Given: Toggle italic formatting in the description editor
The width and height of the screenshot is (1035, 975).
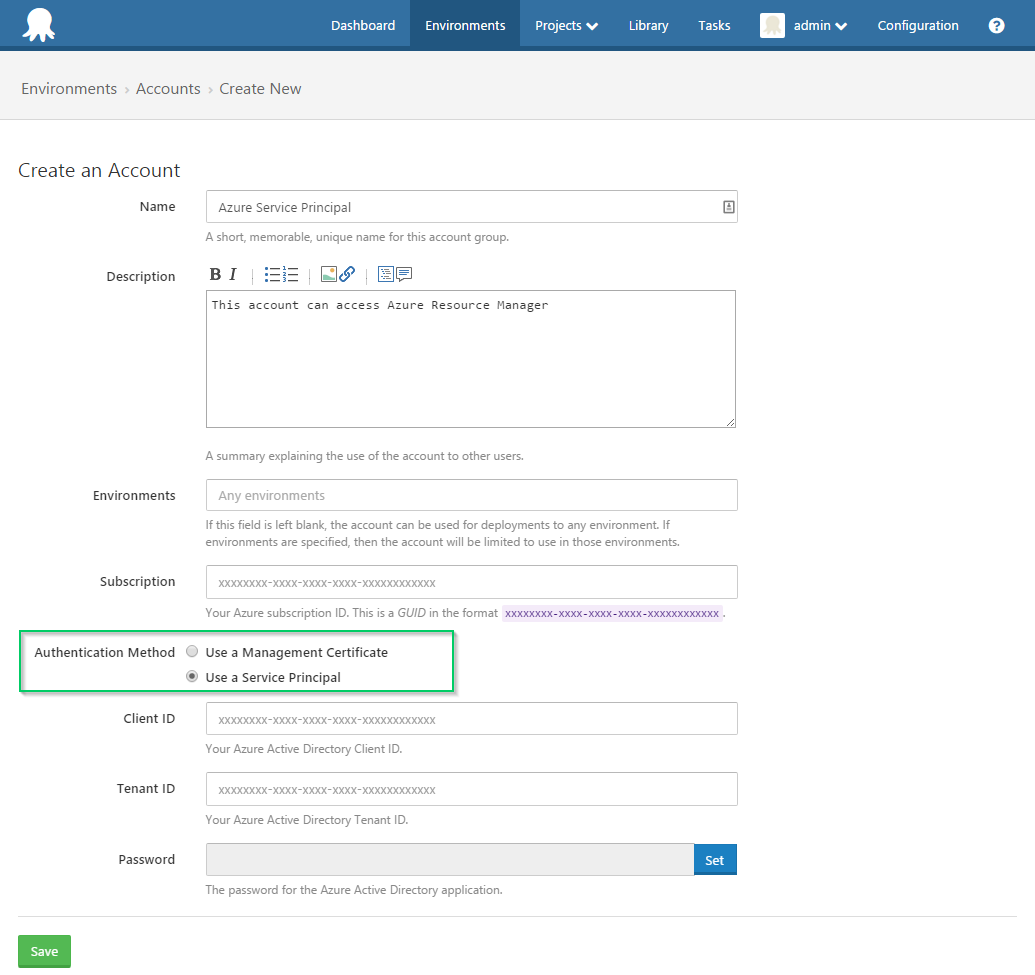Looking at the screenshot, I should pos(231,273).
